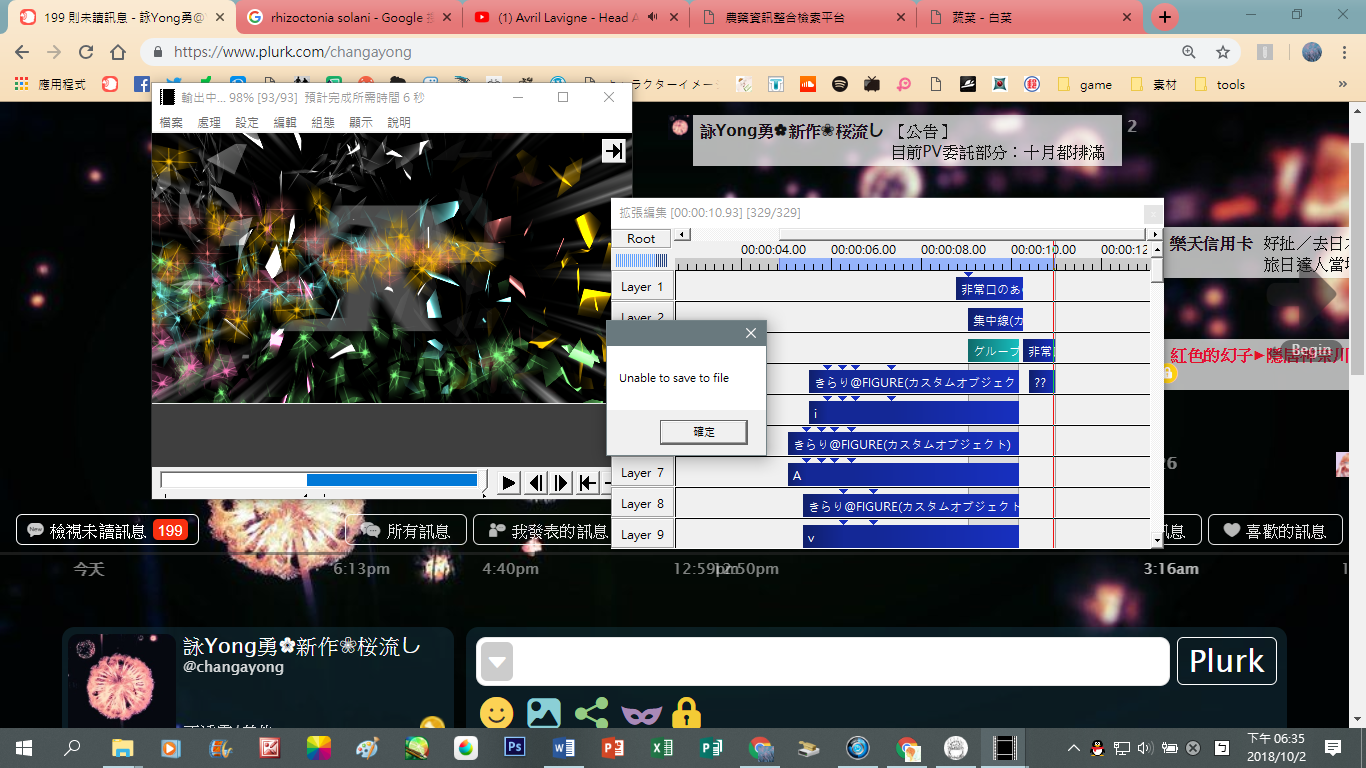
Task: Click the Chrome back arrow
Action: 22,52
